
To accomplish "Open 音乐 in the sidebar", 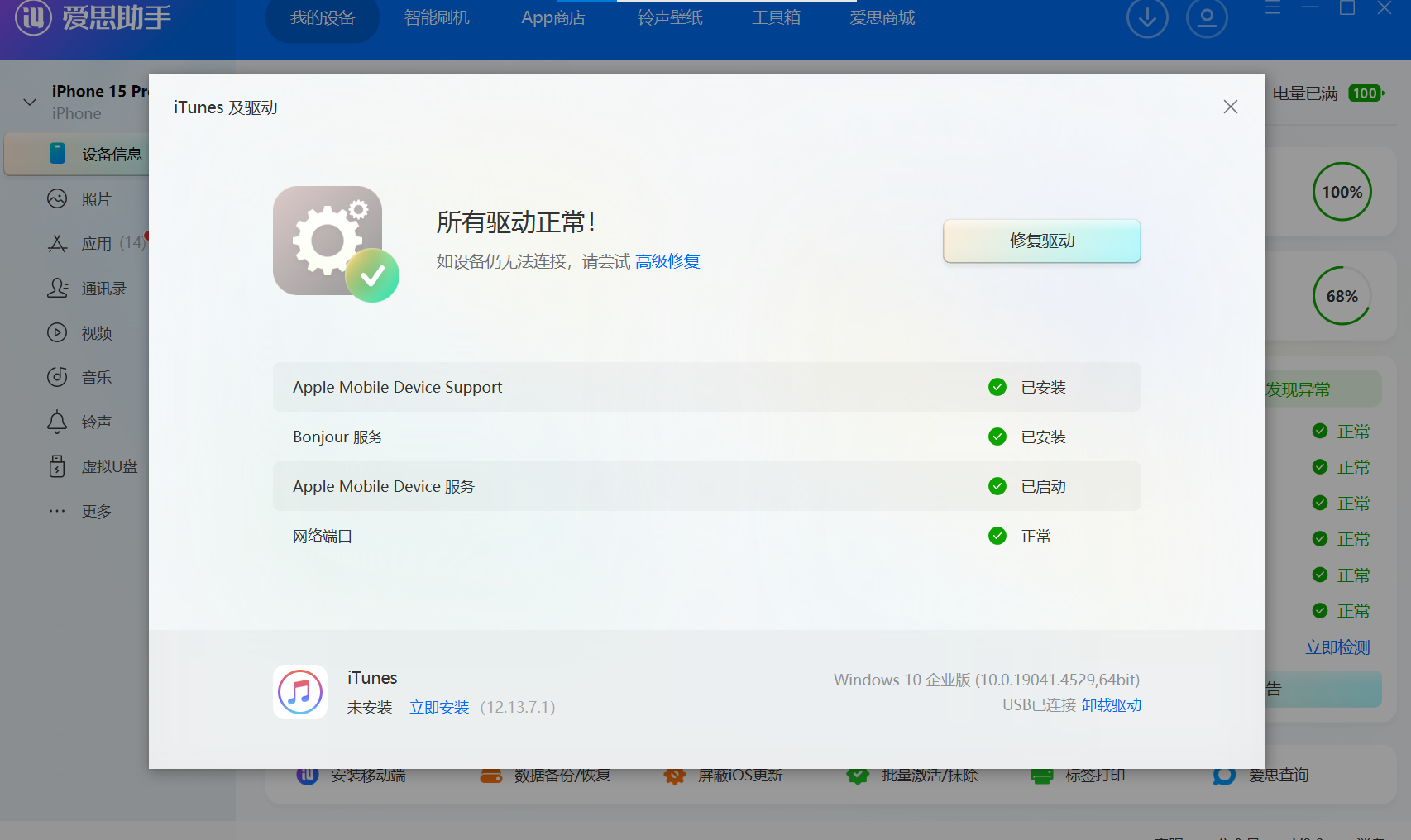I will [x=79, y=378].
